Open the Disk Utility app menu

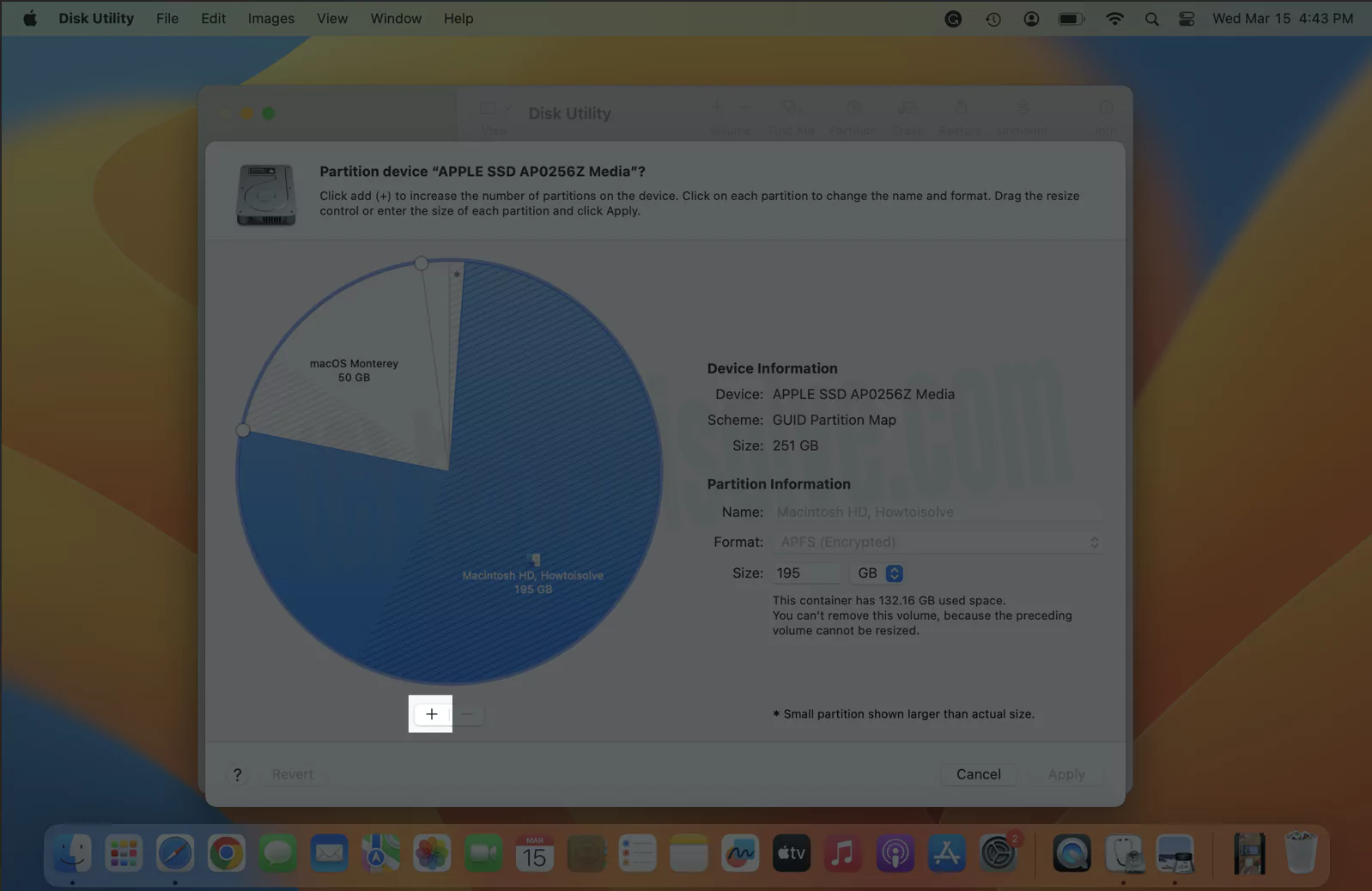pyautogui.click(x=96, y=18)
